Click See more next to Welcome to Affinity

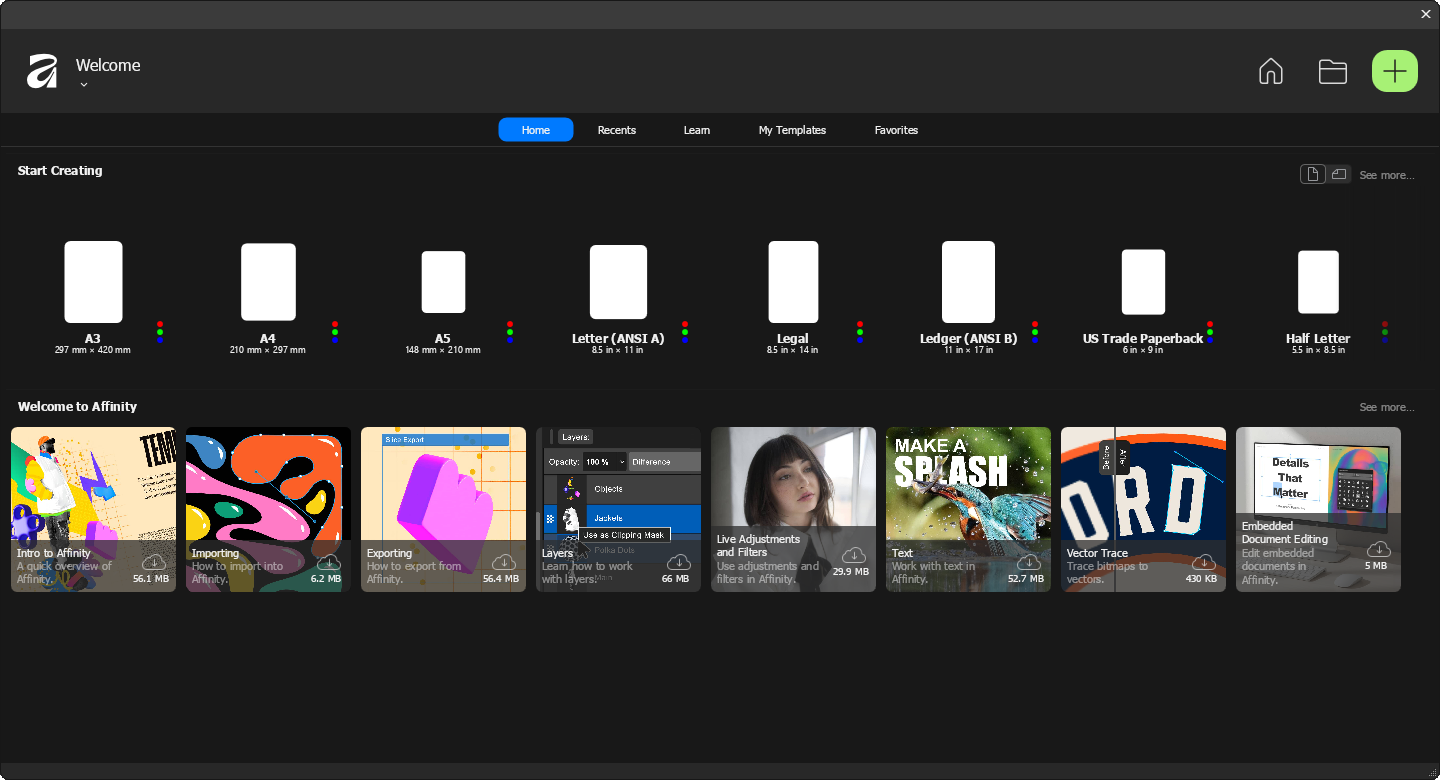[x=1386, y=407]
